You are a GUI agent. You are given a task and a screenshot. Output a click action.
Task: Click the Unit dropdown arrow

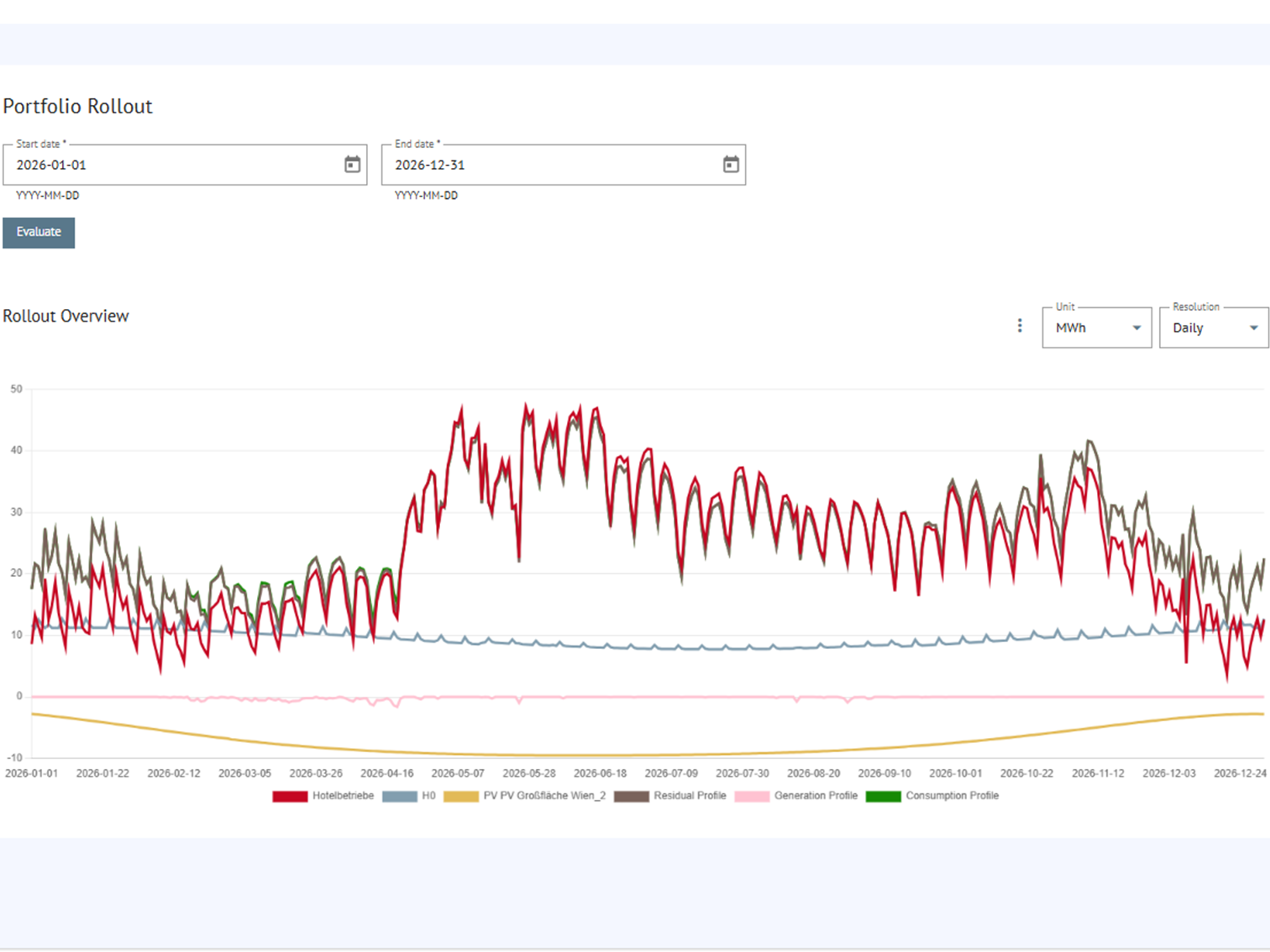(x=1138, y=328)
